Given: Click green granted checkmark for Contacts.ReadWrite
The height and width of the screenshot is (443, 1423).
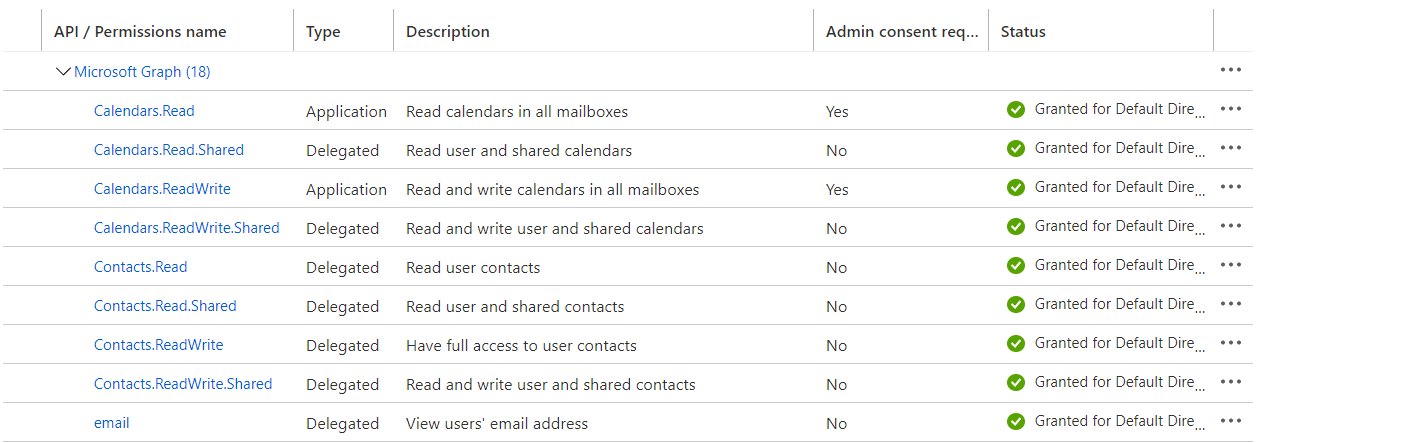Looking at the screenshot, I should (x=1016, y=344).
